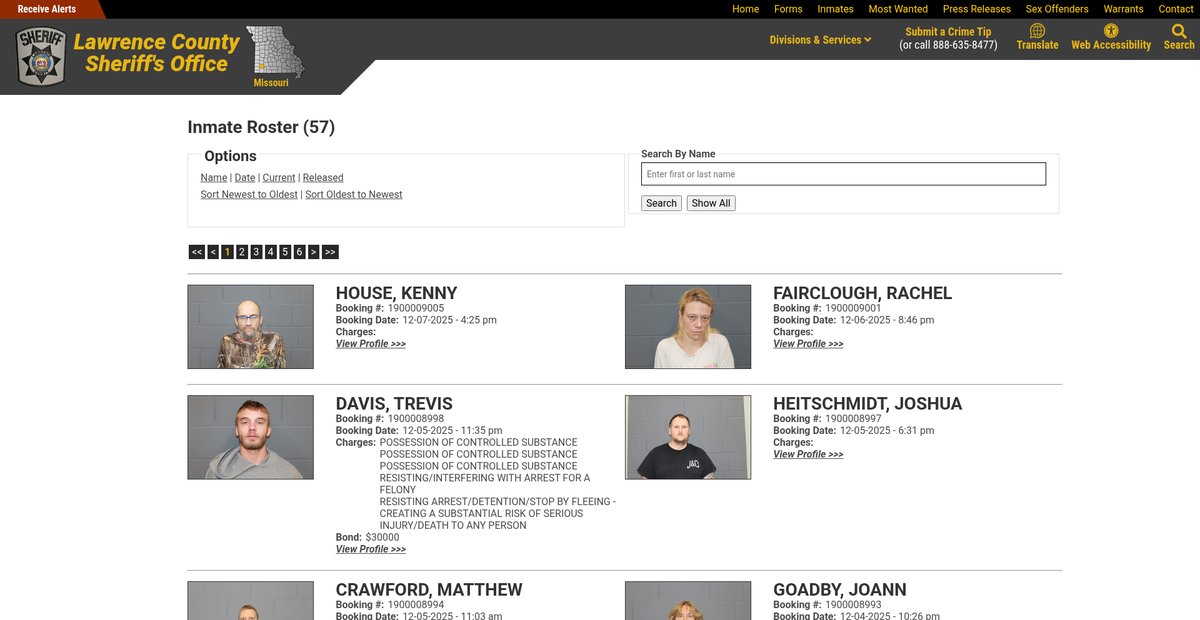The height and width of the screenshot is (620, 1200).
Task: Open the Home menu item
Action: [745, 9]
